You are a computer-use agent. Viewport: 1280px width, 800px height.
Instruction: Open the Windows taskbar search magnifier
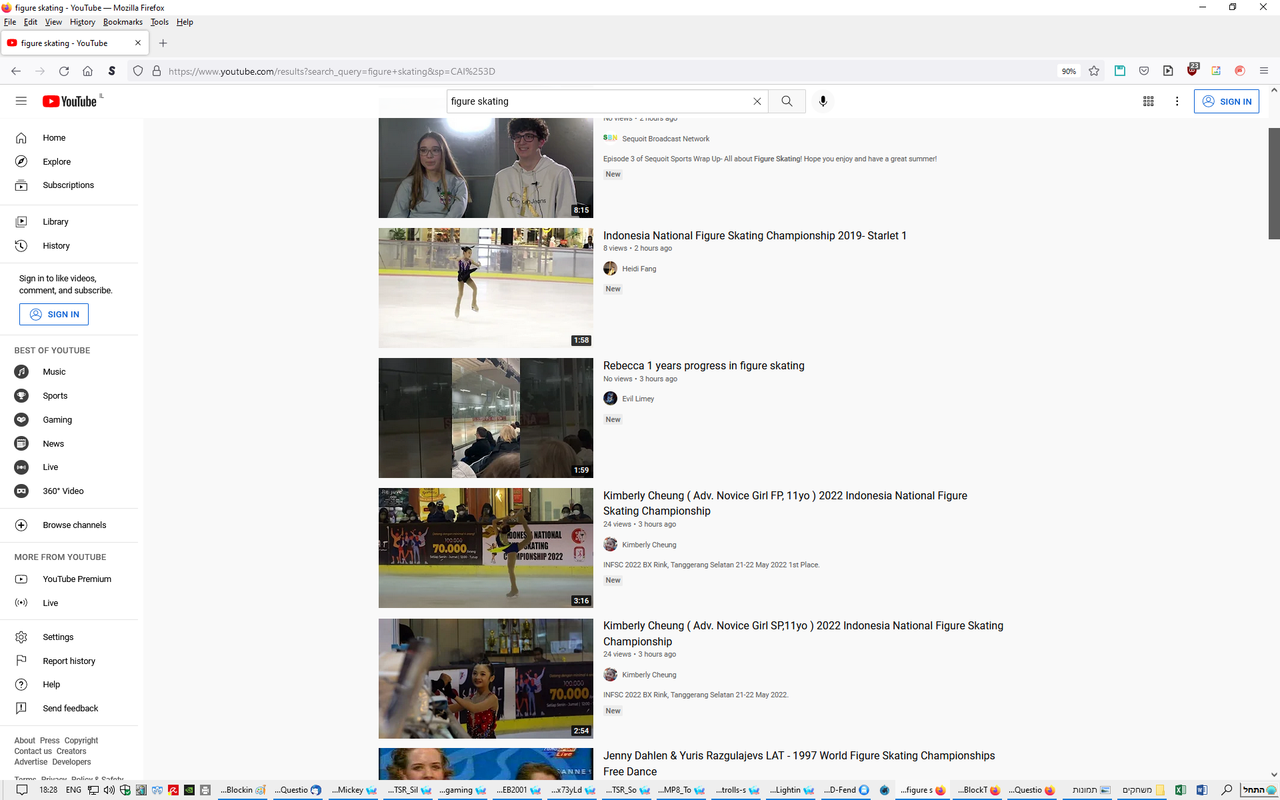click(1227, 790)
